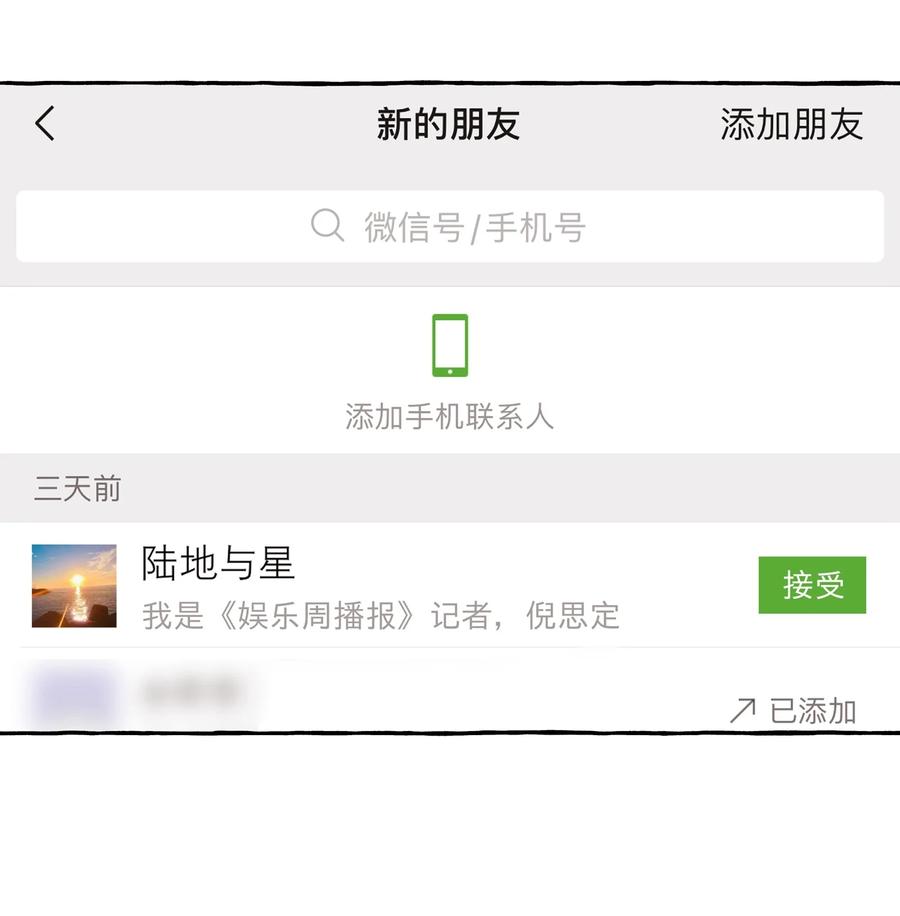Viewport: 900px width, 916px height.
Task: Open 陆地与星's sunset avatar
Action: (74, 586)
